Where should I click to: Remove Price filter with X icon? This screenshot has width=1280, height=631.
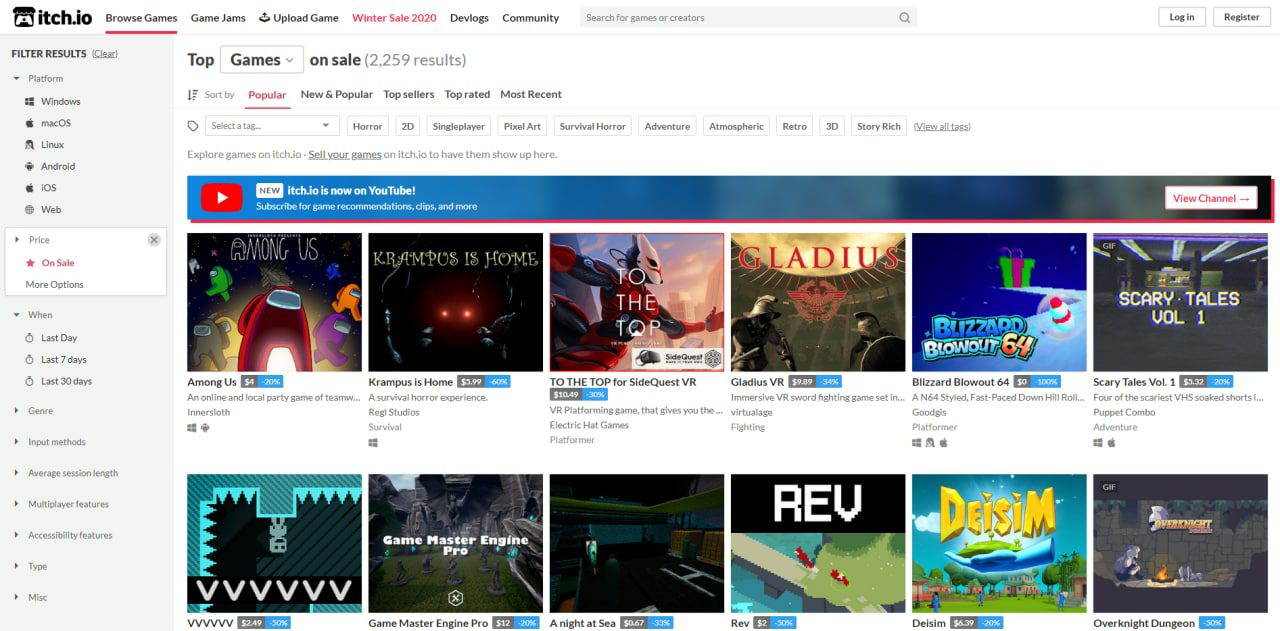pos(154,240)
